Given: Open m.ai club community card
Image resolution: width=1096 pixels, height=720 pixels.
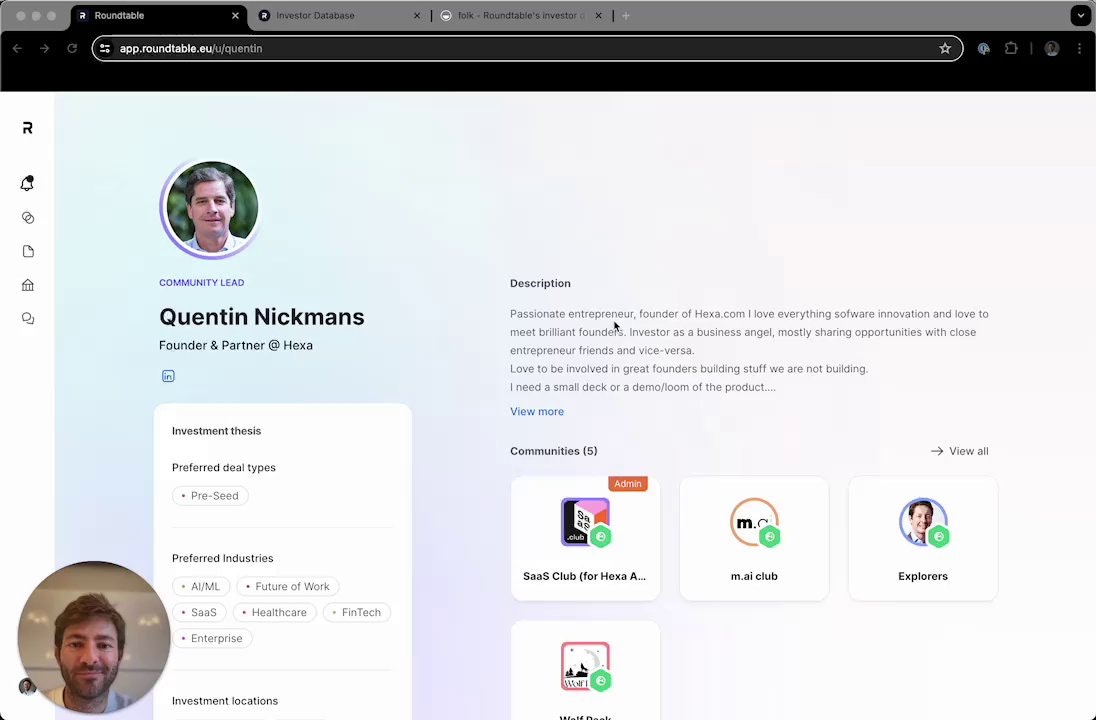Looking at the screenshot, I should point(754,538).
